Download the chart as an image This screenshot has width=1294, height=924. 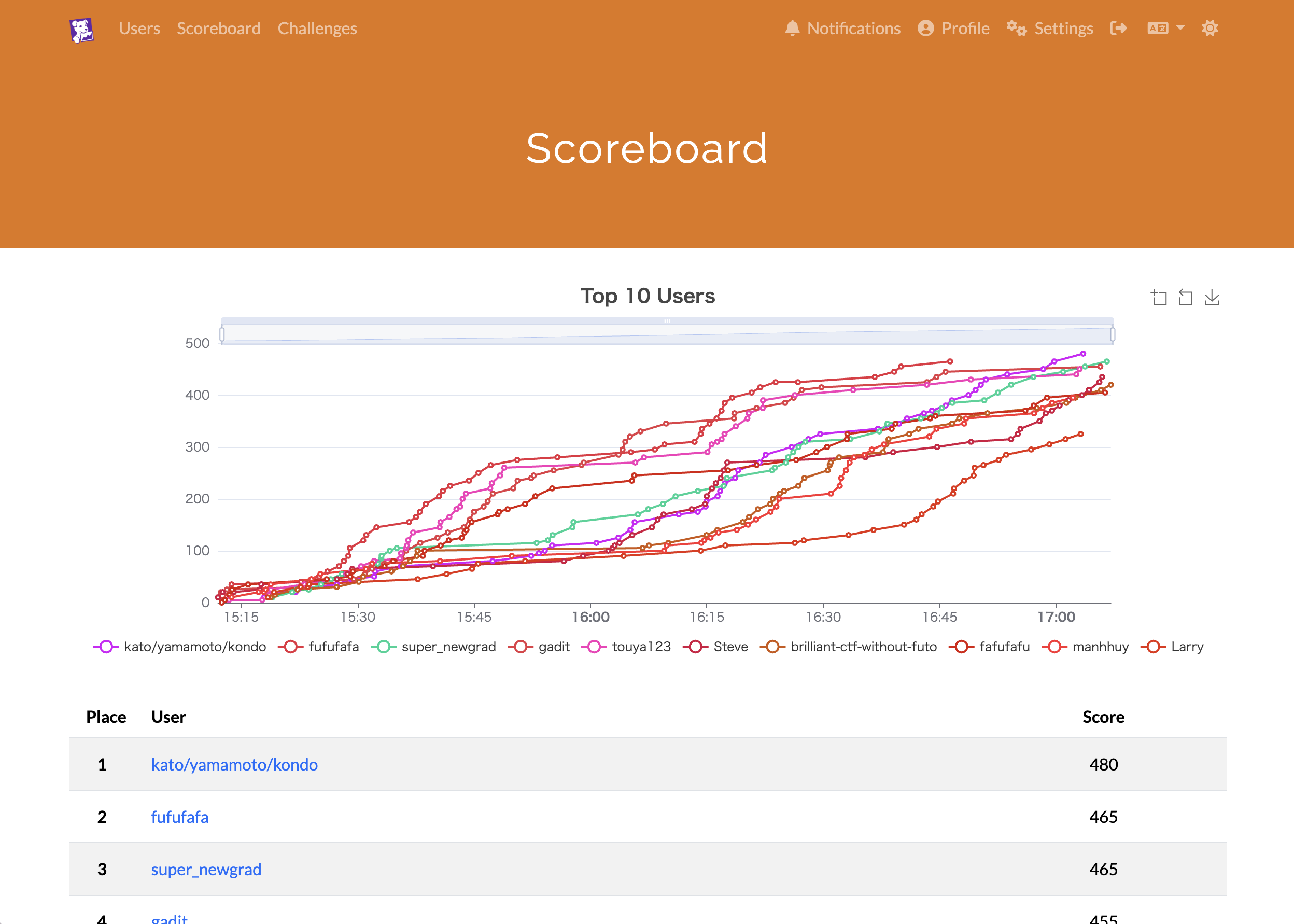(x=1212, y=297)
